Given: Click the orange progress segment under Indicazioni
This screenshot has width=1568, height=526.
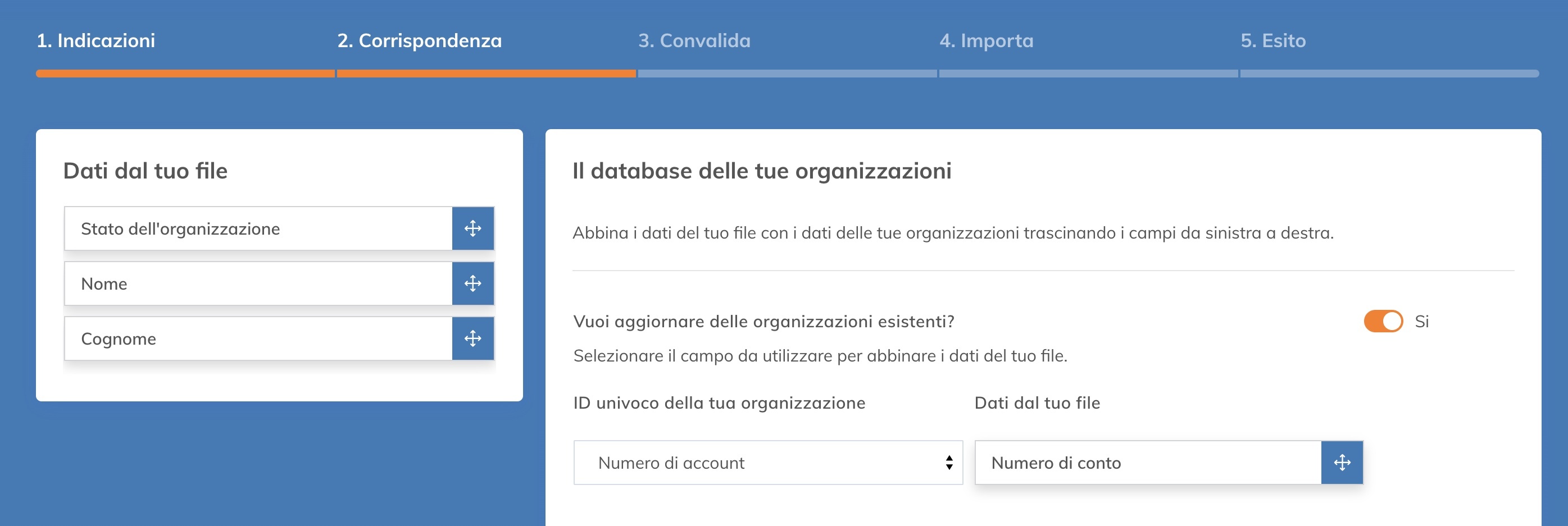Looking at the screenshot, I should (185, 74).
